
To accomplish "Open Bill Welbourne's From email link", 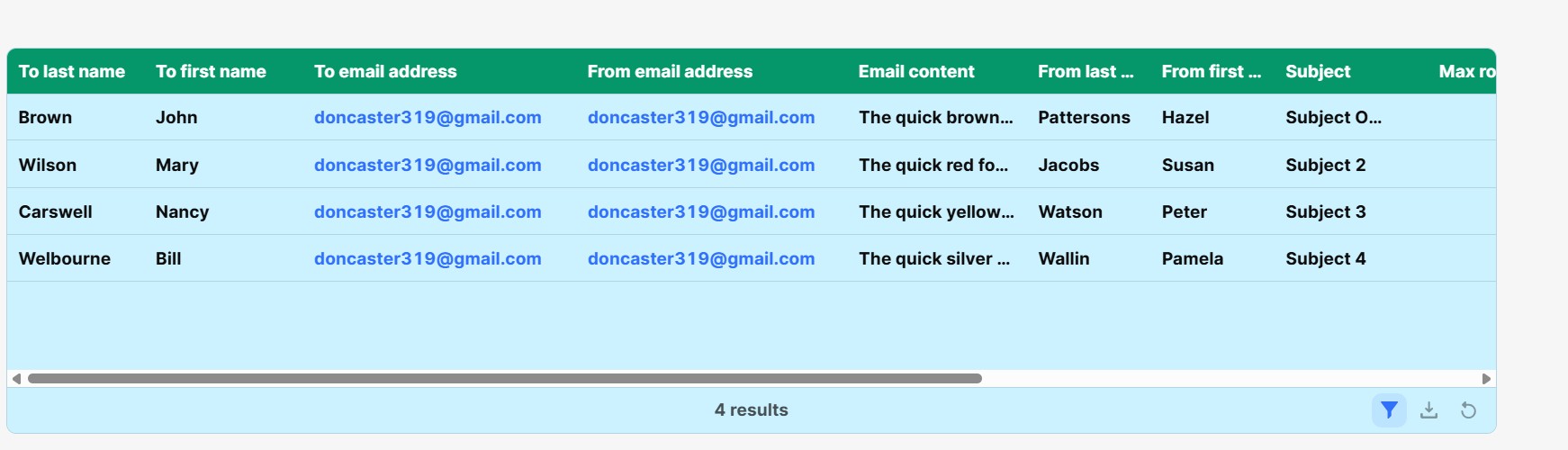I will coord(701,259).
